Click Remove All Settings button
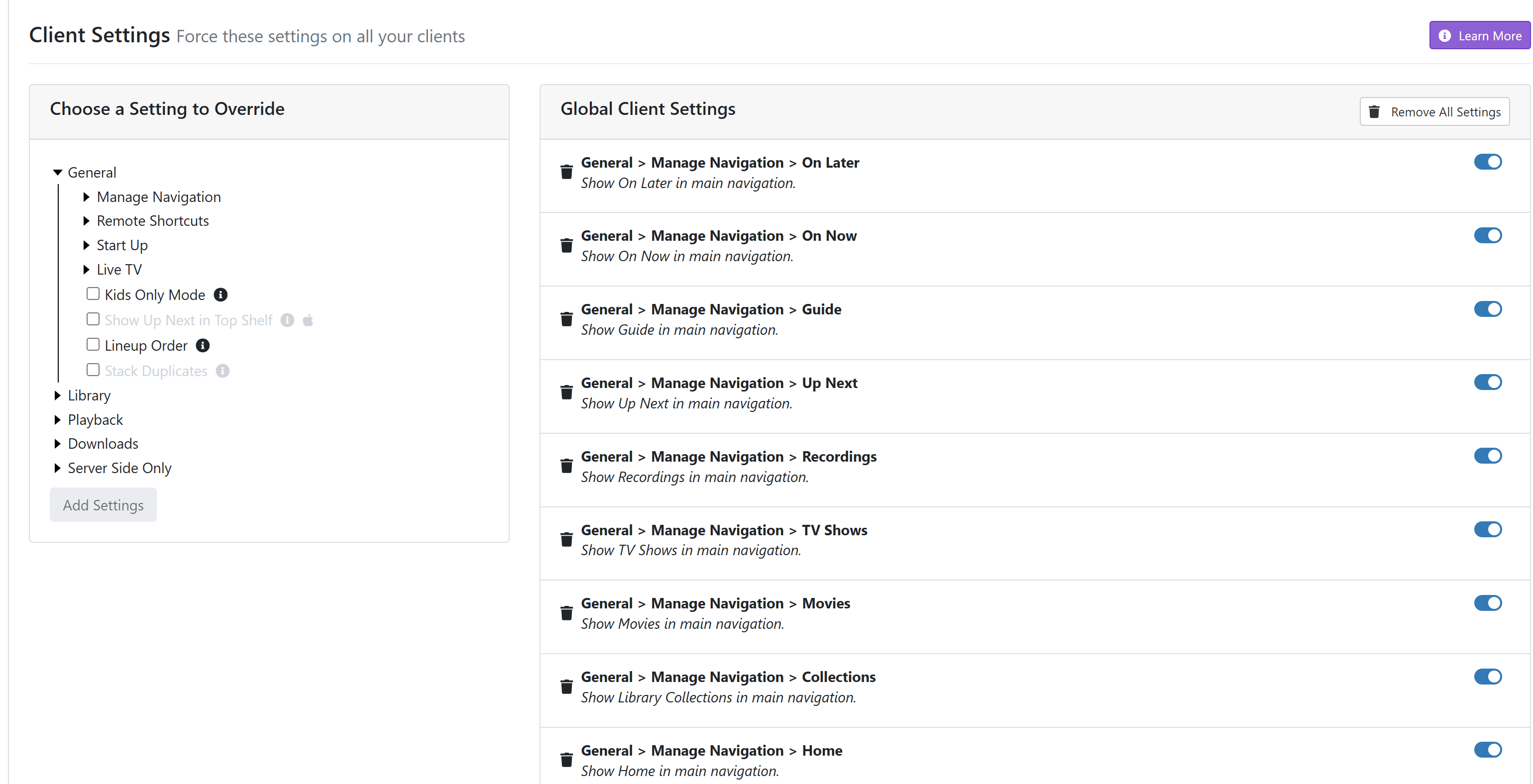 click(1434, 112)
